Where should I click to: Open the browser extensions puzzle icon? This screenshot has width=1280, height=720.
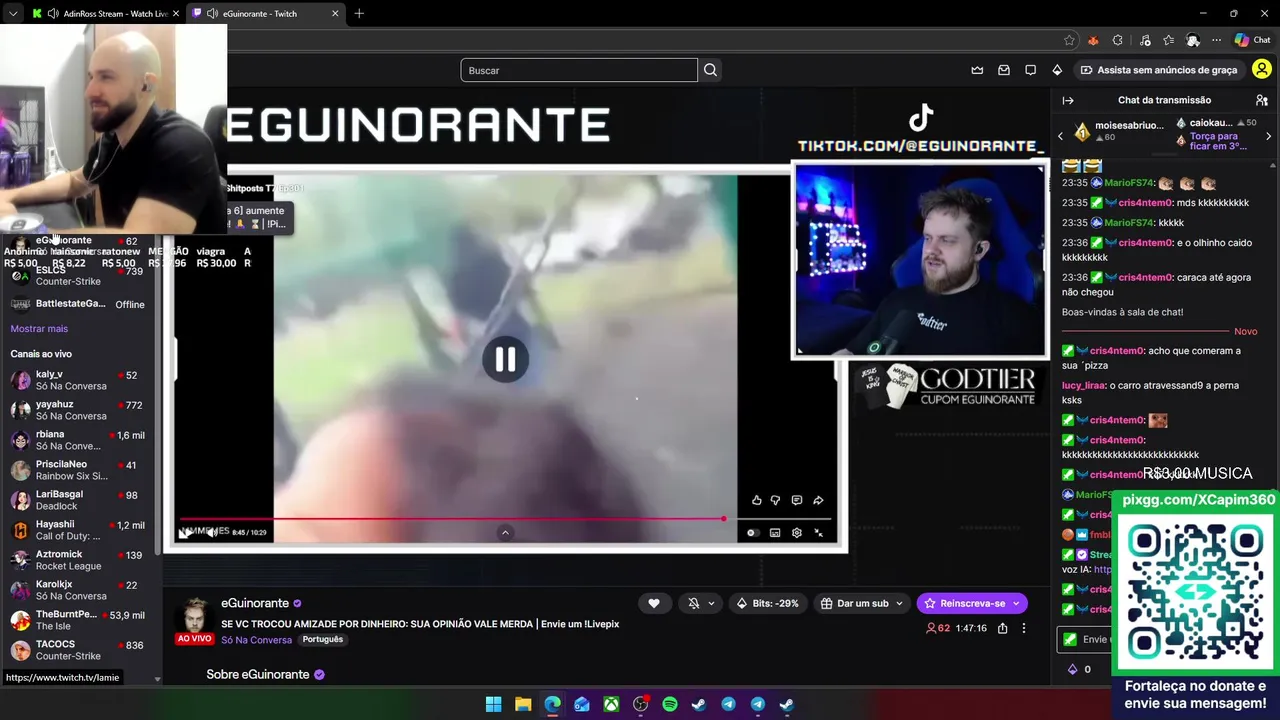coord(1118,40)
